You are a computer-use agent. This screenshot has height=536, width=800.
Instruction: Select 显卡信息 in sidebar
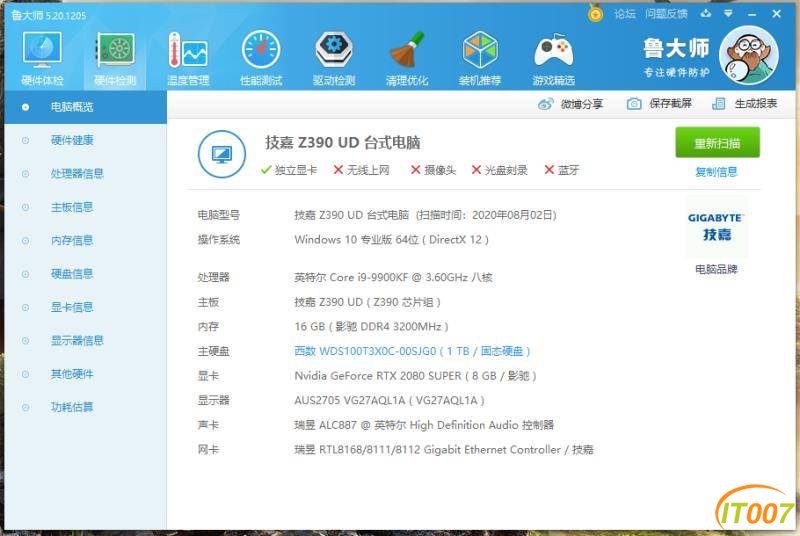85,307
